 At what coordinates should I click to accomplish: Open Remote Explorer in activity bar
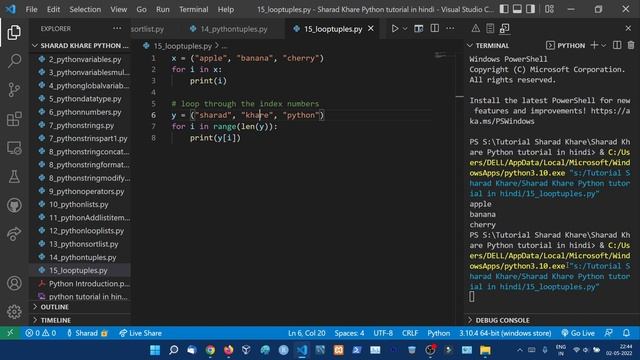tap(14, 148)
